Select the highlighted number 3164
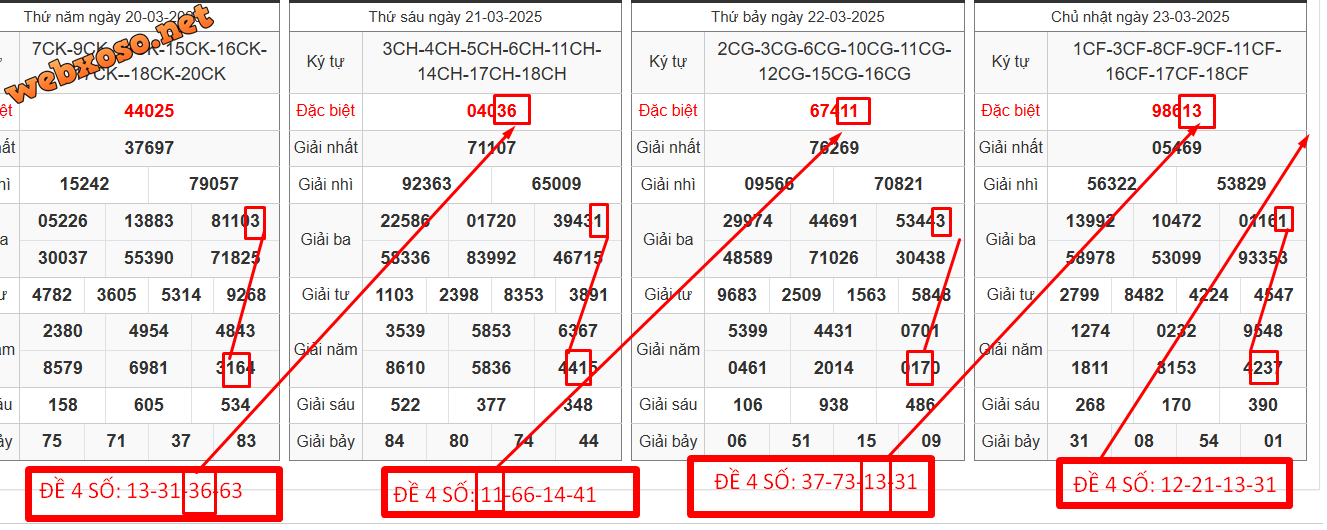This screenshot has height=530, width=1327. pyautogui.click(x=236, y=368)
